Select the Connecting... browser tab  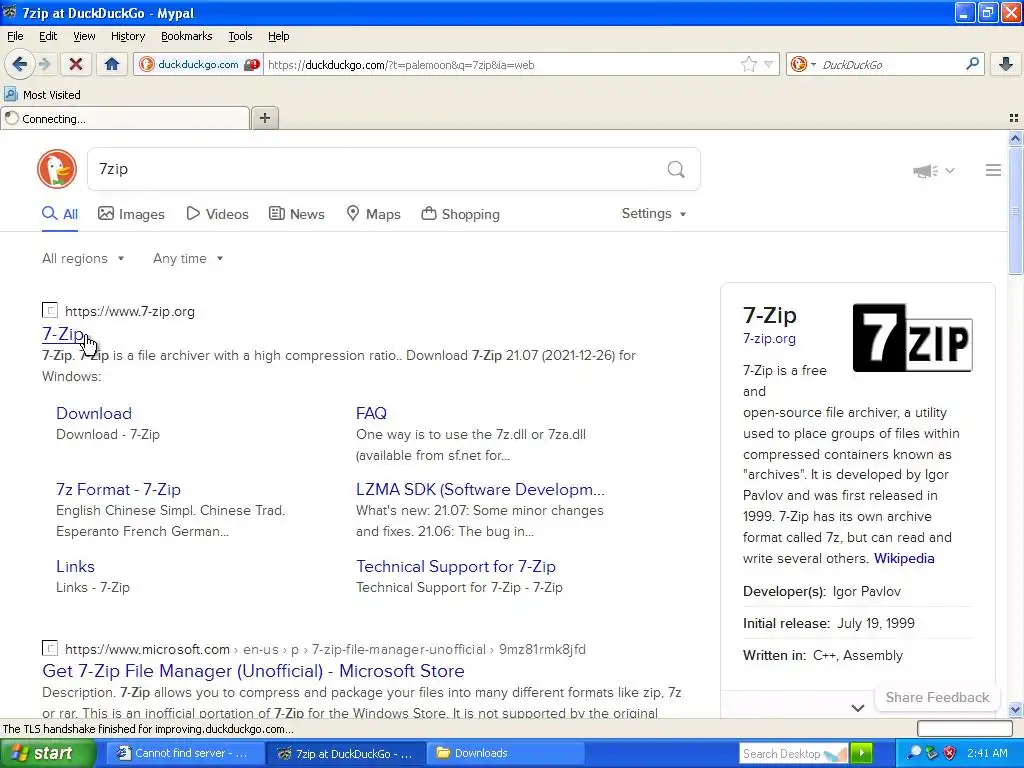coord(125,118)
